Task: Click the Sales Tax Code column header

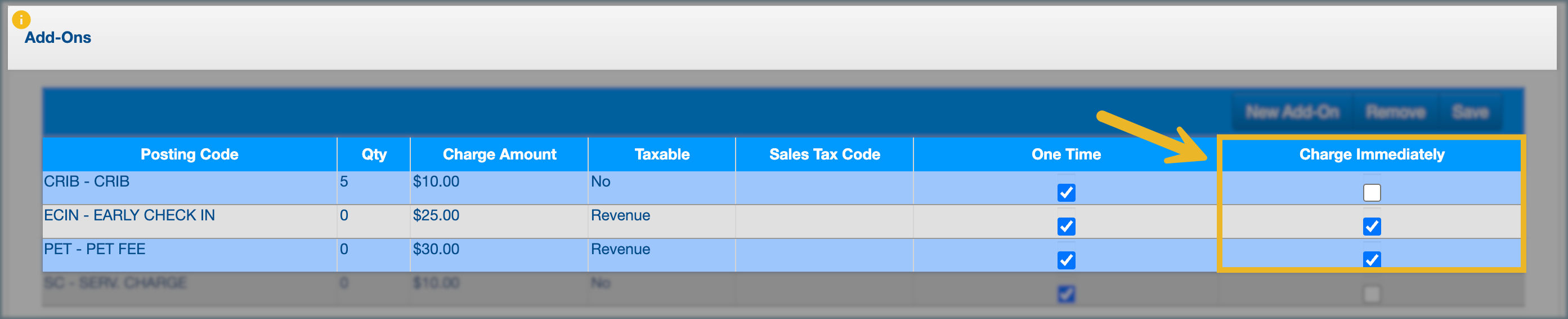Action: [x=824, y=154]
